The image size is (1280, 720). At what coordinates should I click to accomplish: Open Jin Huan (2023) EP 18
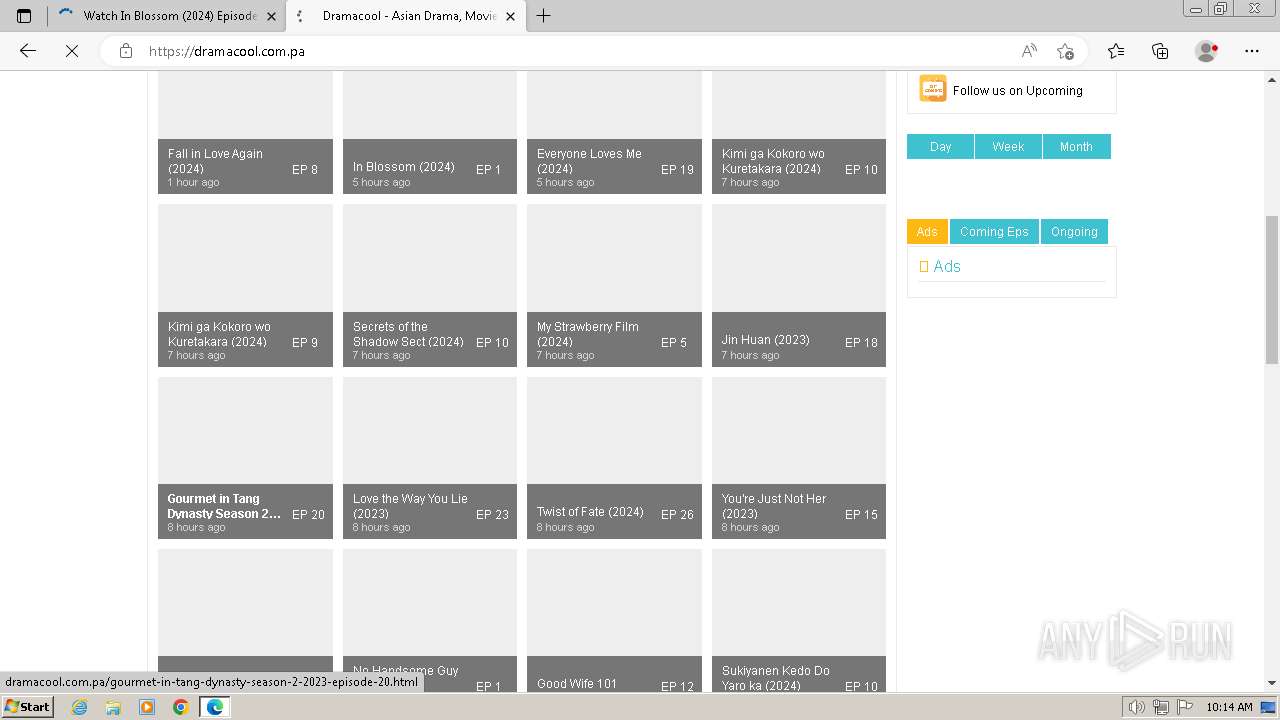[x=799, y=285]
